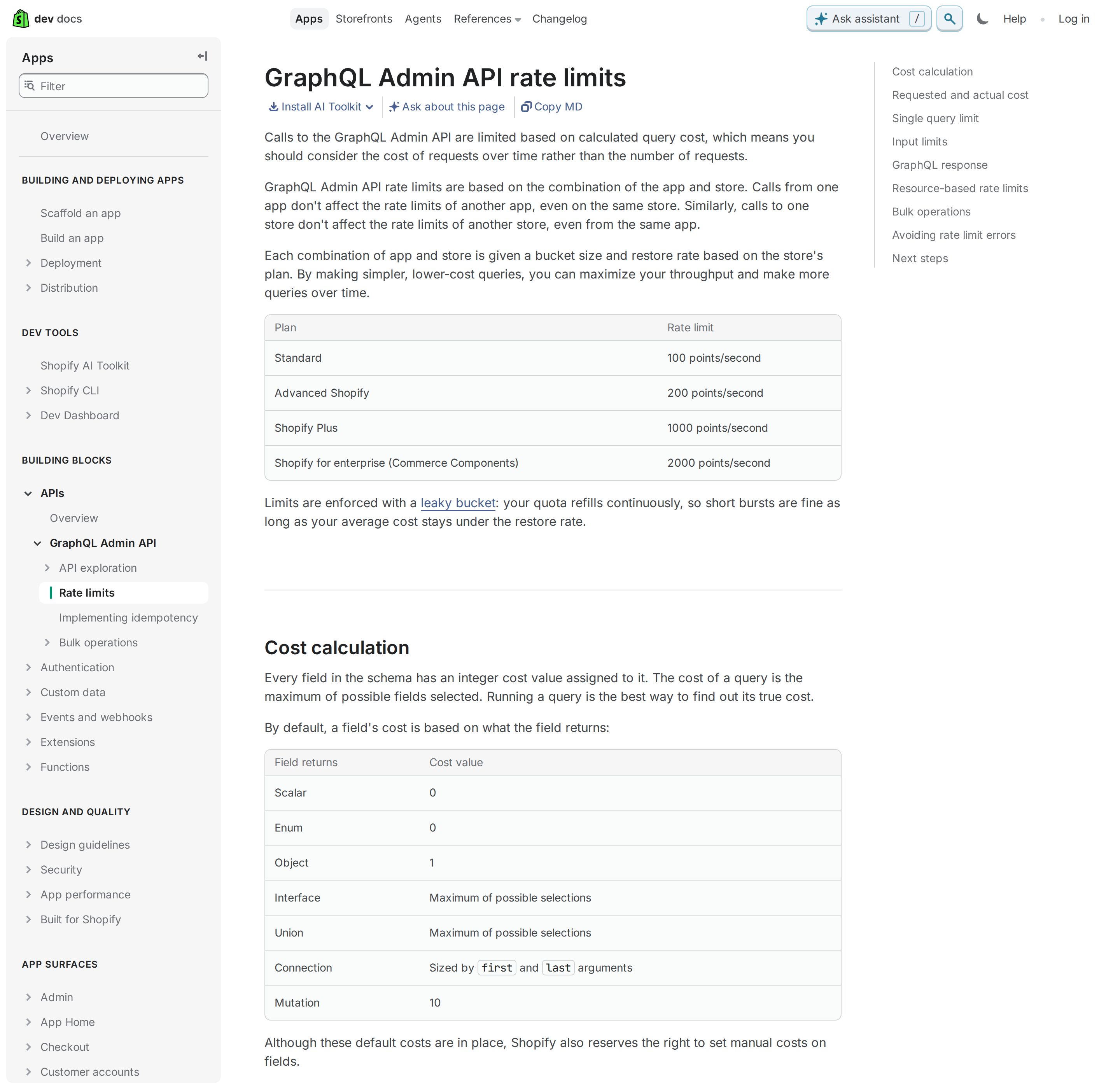Collapse the APIs section chevron

(x=29, y=494)
